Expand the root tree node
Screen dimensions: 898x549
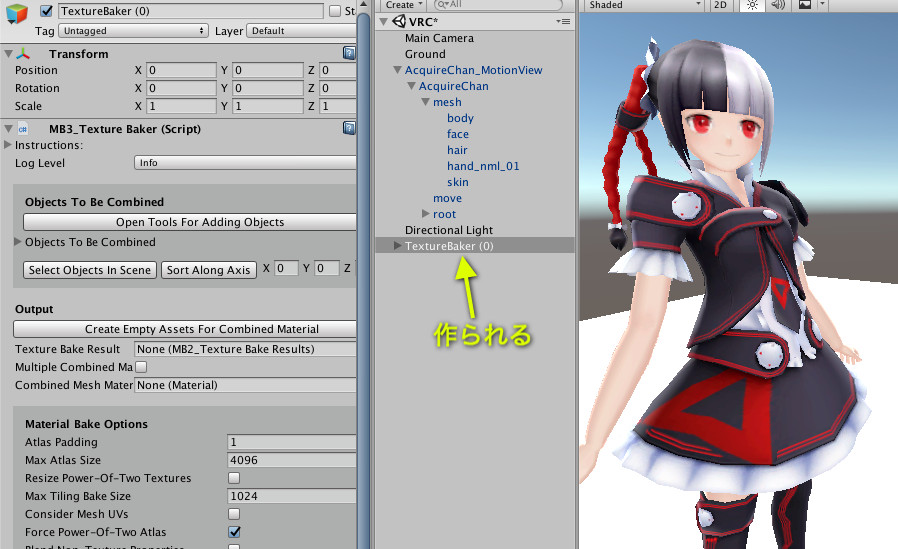pyautogui.click(x=426, y=214)
